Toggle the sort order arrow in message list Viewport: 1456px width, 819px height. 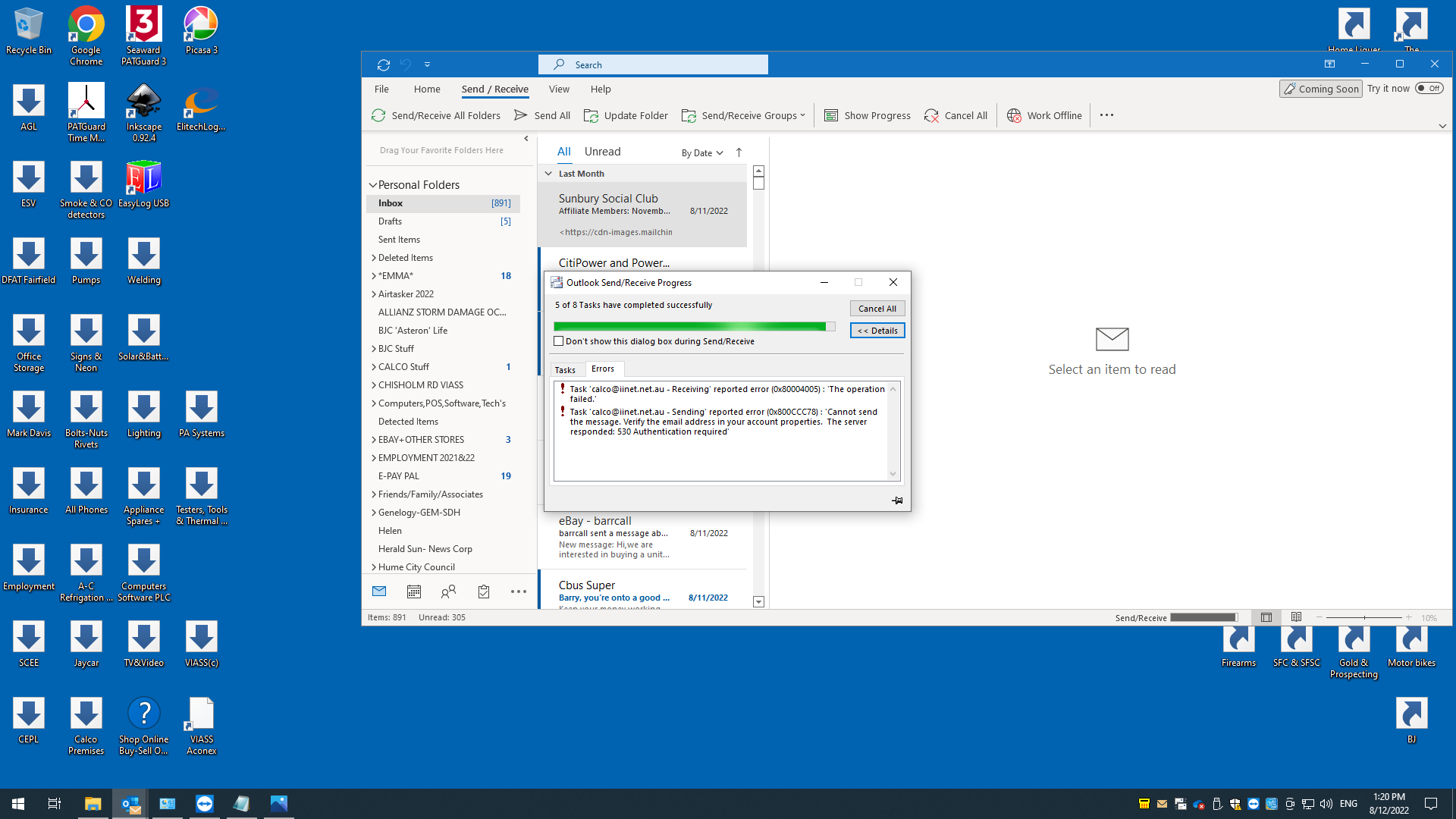click(x=739, y=152)
